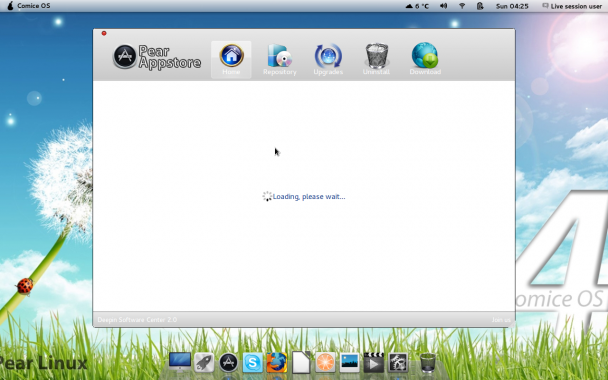Click the Pear Appstore logo
608x380 pixels.
157,57
